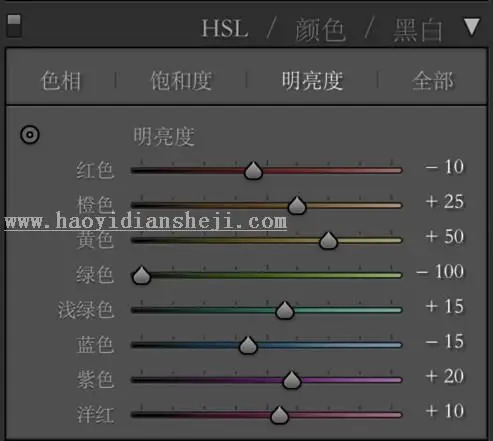Open the 色相 tab
Screen dimensions: 493x441
click(x=61, y=81)
